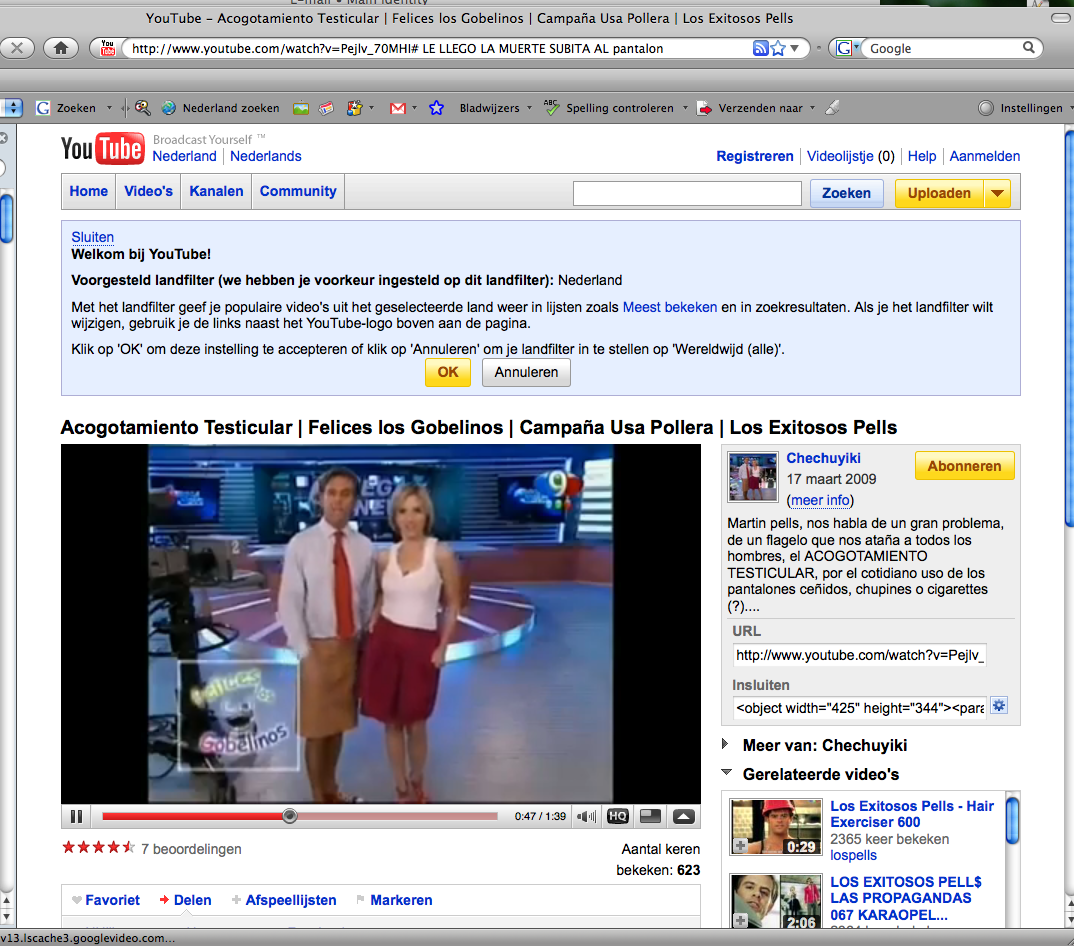1074x946 pixels.
Task: Open Spelling controleren dropdown arrow
Action: point(685,108)
